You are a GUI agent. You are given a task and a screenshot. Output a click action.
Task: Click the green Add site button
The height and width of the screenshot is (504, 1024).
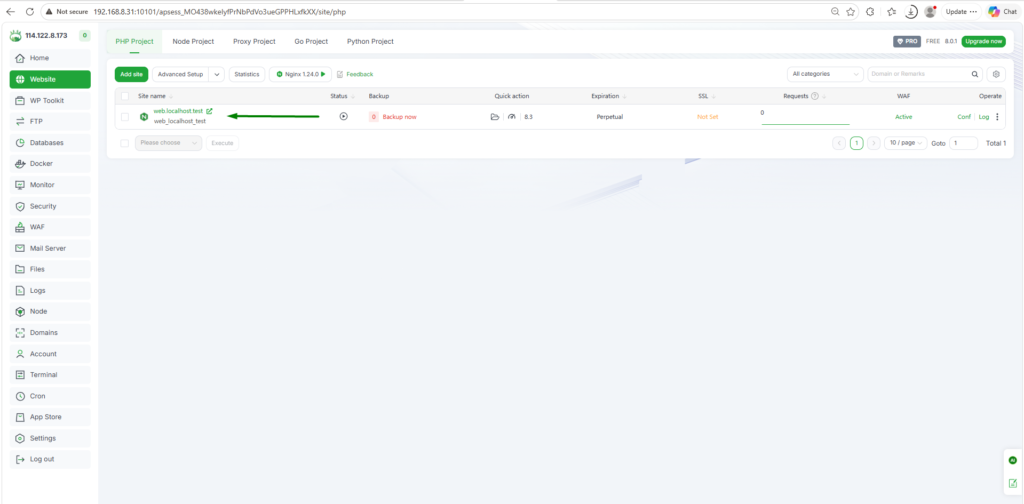tap(131, 74)
